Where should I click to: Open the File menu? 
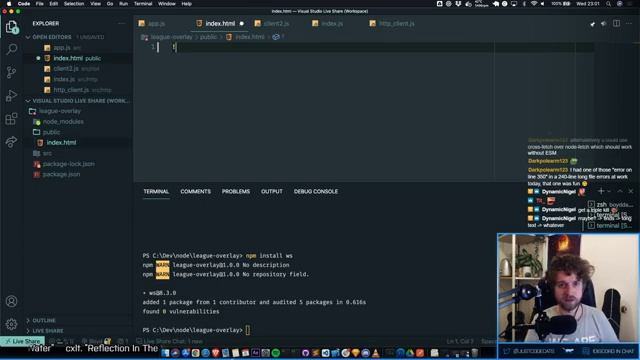(x=40, y=4)
